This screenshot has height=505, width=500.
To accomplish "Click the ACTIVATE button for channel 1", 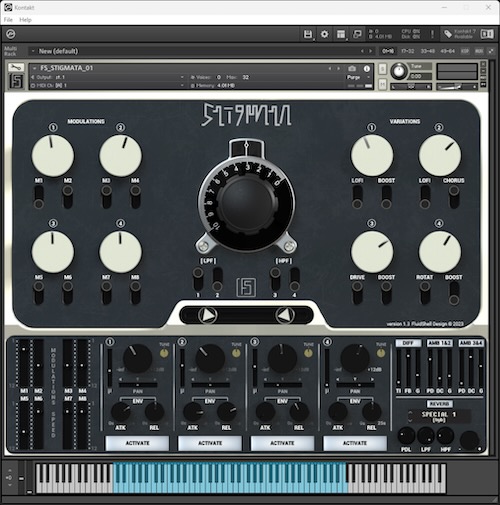I will point(137,443).
